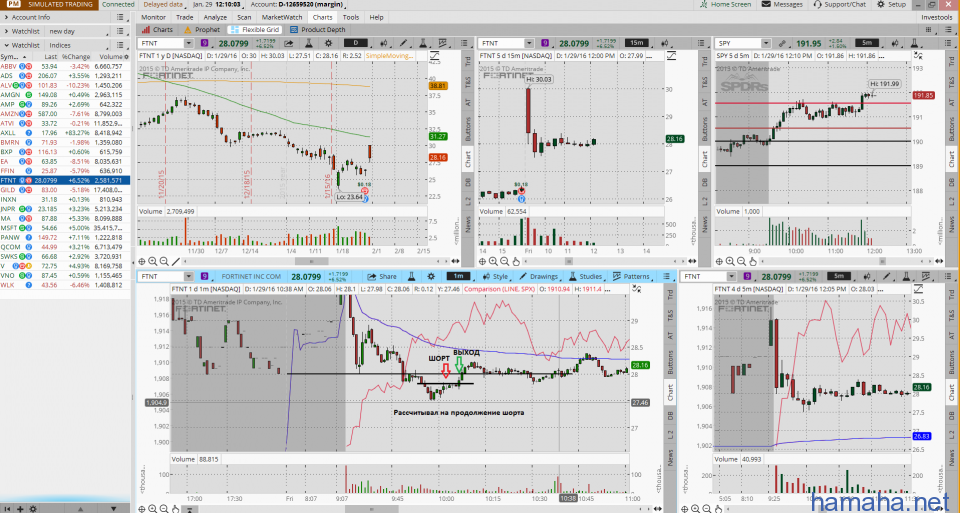This screenshot has width=960, height=513.
Task: Open watchlist column customize gear
Action: click(x=126, y=56)
